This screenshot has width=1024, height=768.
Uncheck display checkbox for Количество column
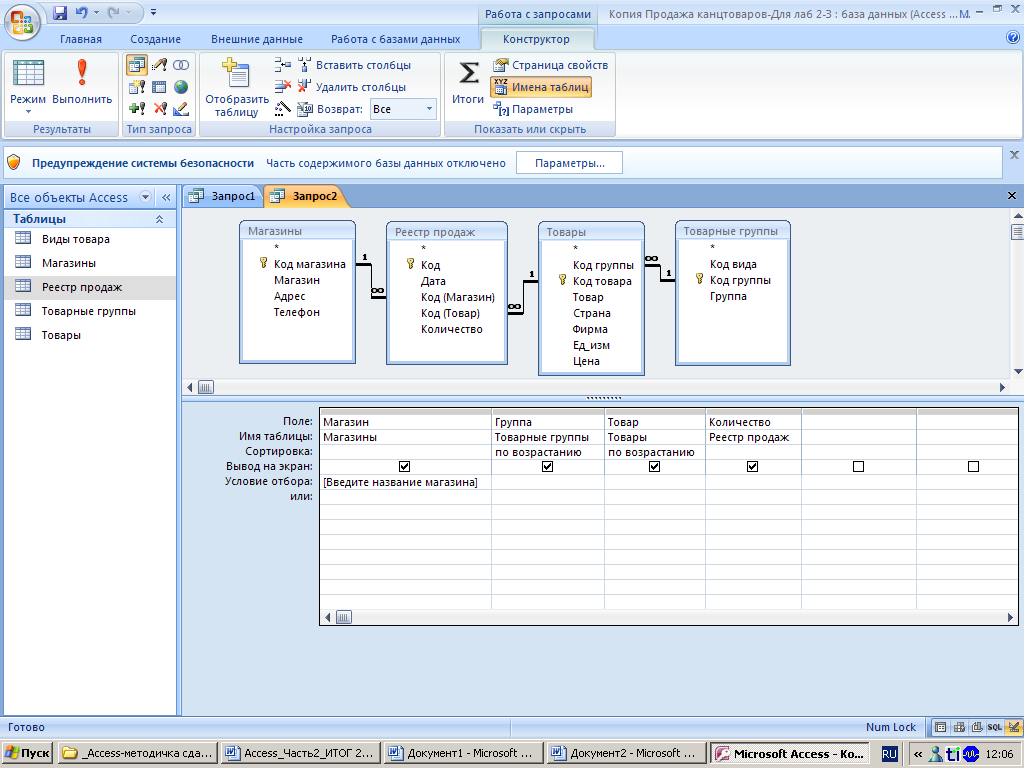(752, 466)
